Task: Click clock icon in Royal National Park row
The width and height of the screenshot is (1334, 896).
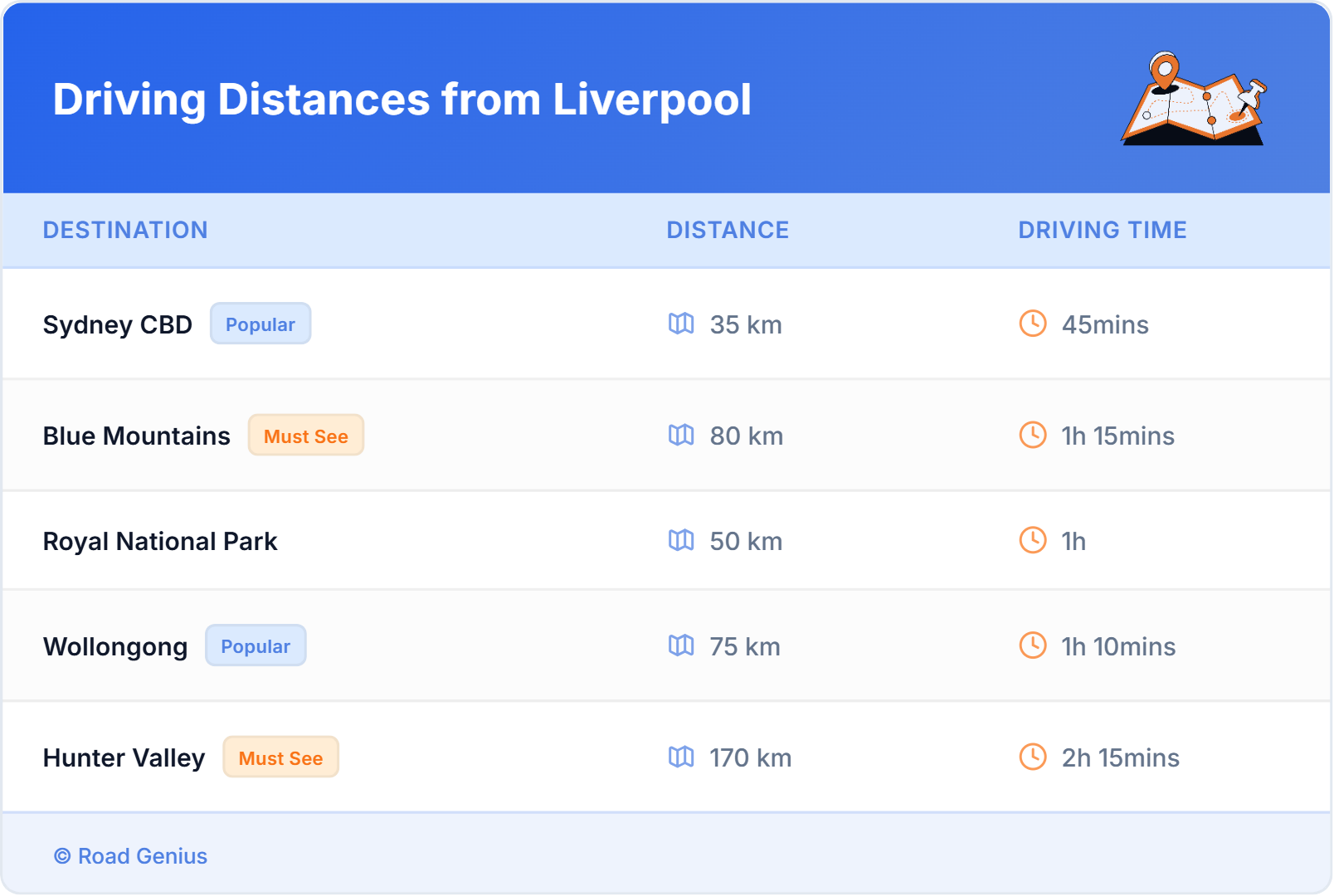Action: click(x=1033, y=540)
